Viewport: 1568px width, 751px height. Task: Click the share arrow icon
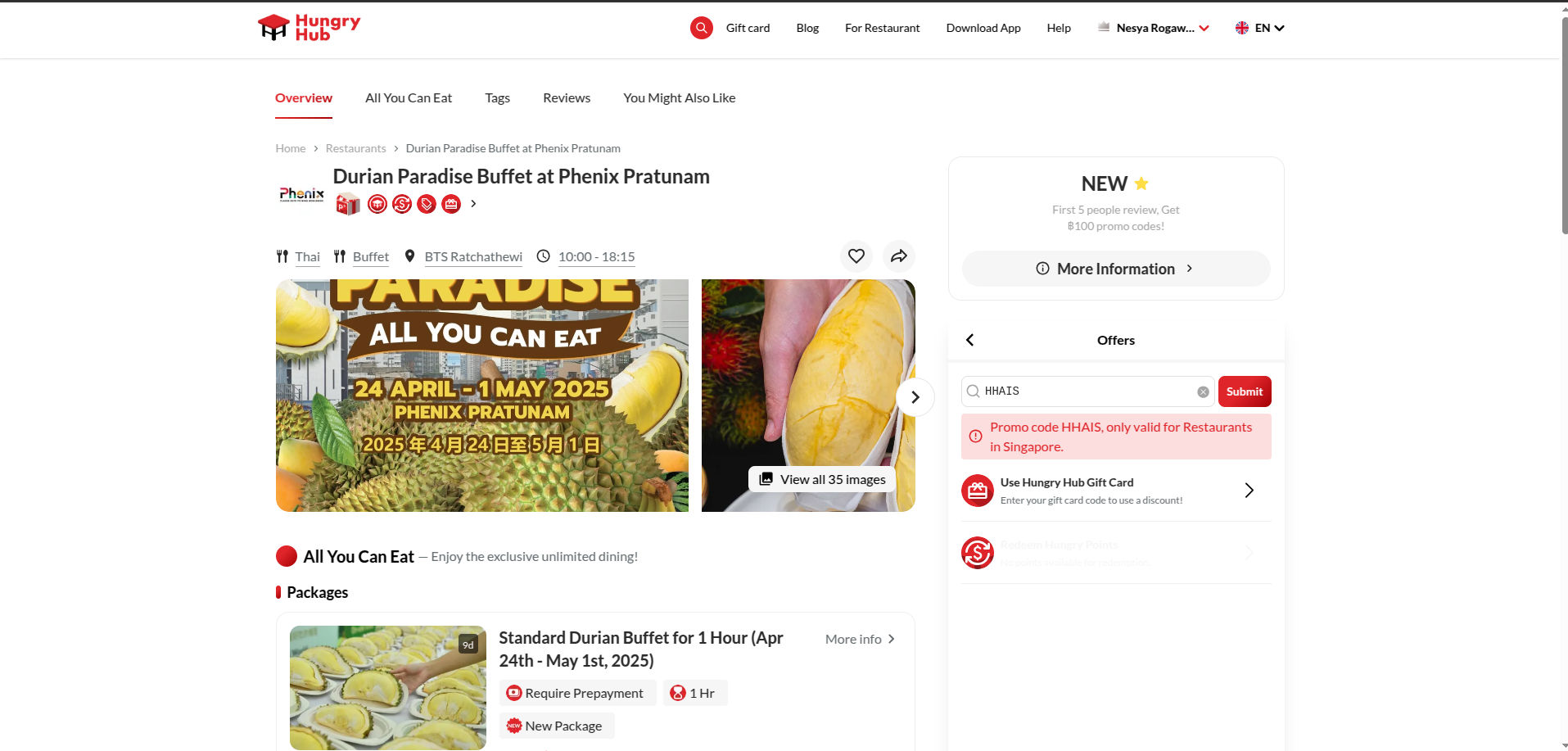coord(898,256)
